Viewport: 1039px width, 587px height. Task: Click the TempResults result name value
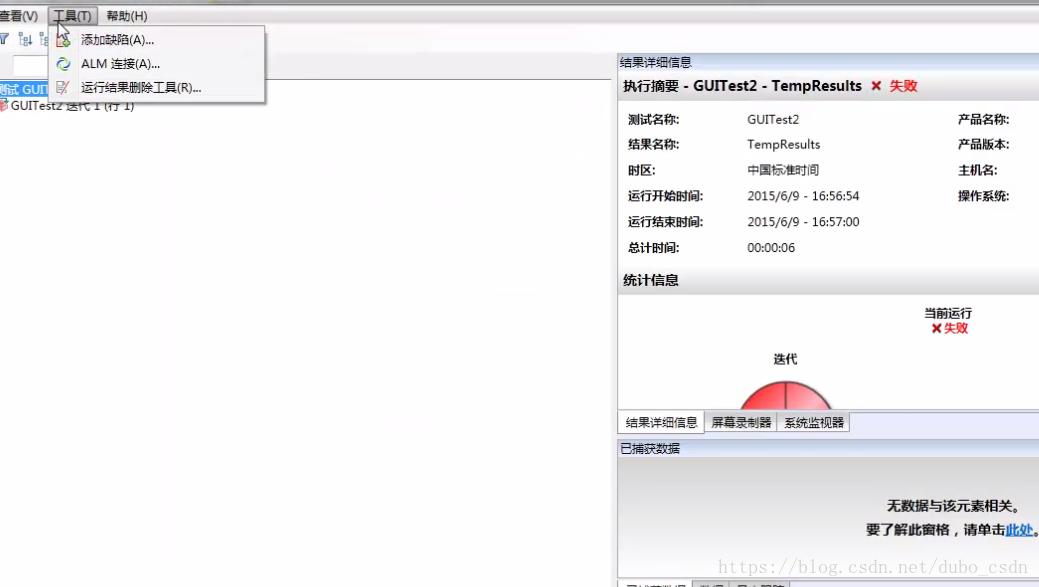pos(784,144)
